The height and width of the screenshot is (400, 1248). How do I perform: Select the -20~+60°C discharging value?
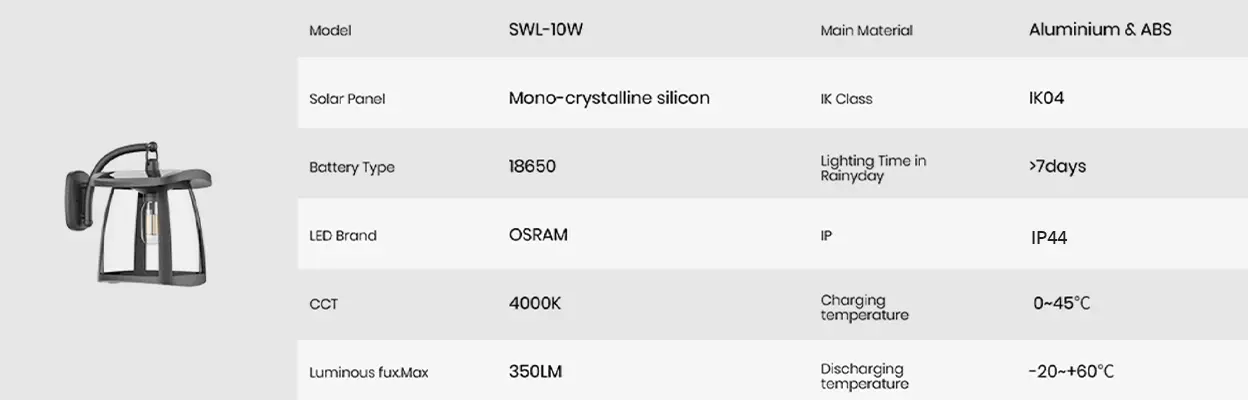[1071, 372]
